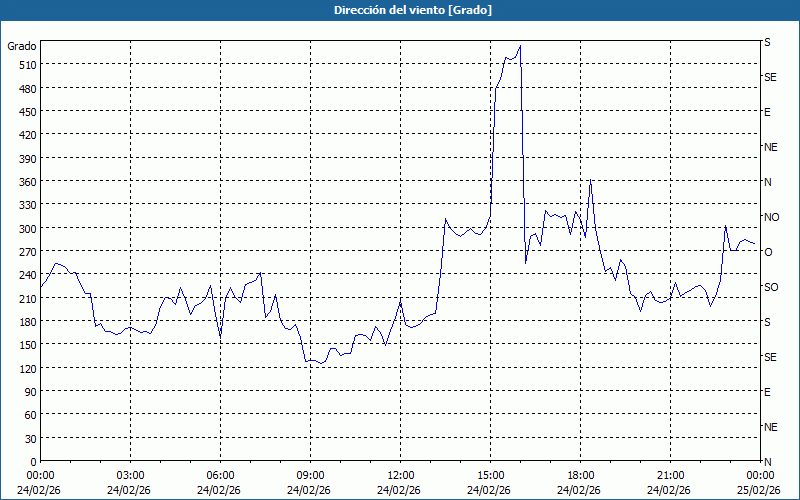The width and height of the screenshot is (800, 500).
Task: Select the 510 value on the degree axis
Action: pos(22,65)
